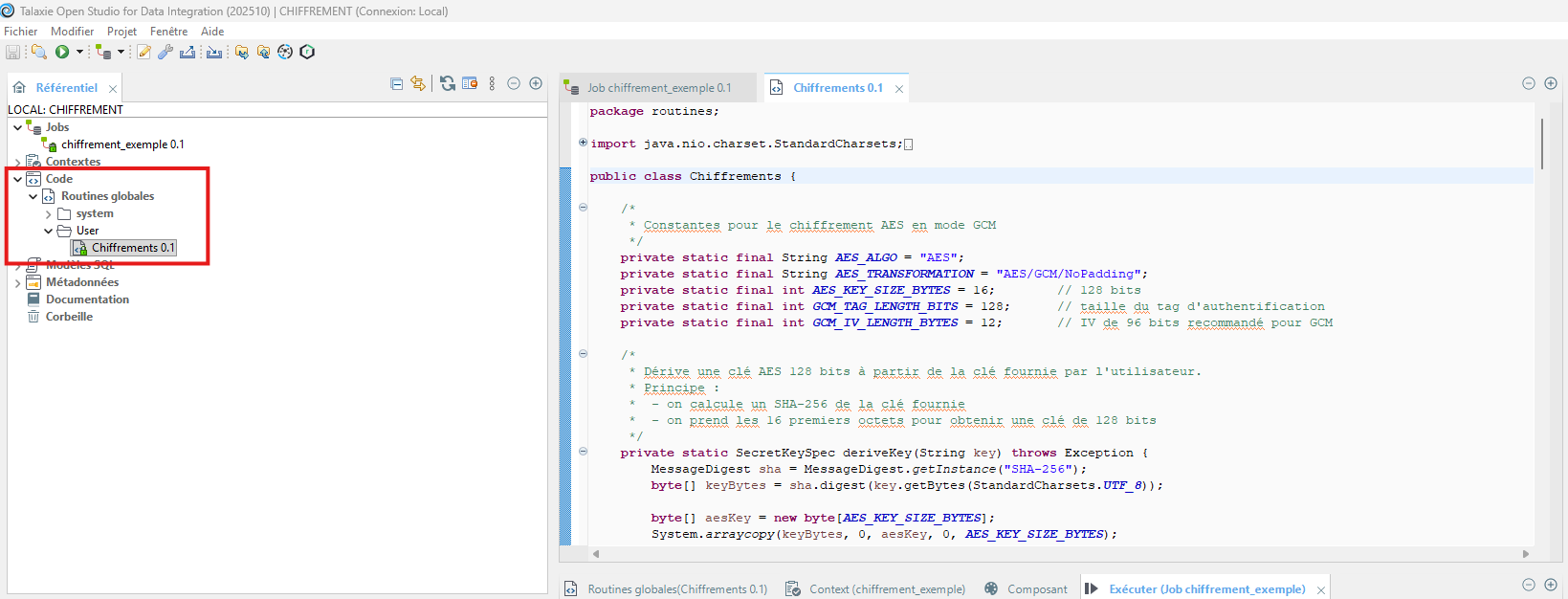Click the green Run job toolbar button
The height and width of the screenshot is (599, 1568).
(x=62, y=52)
